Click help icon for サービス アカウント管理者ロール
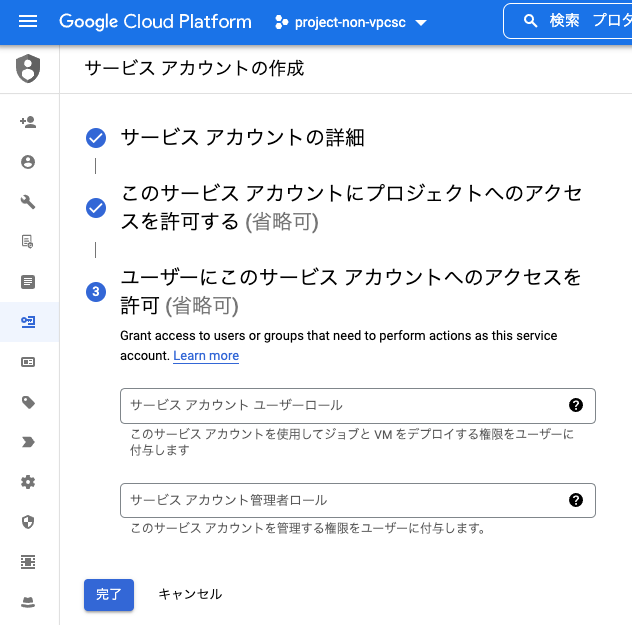 576,500
